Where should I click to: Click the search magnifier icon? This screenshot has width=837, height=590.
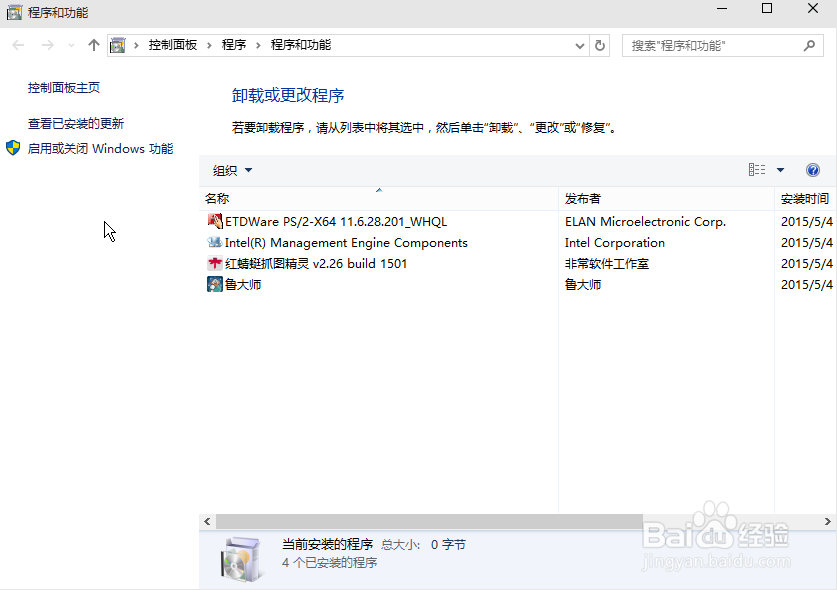[x=809, y=46]
